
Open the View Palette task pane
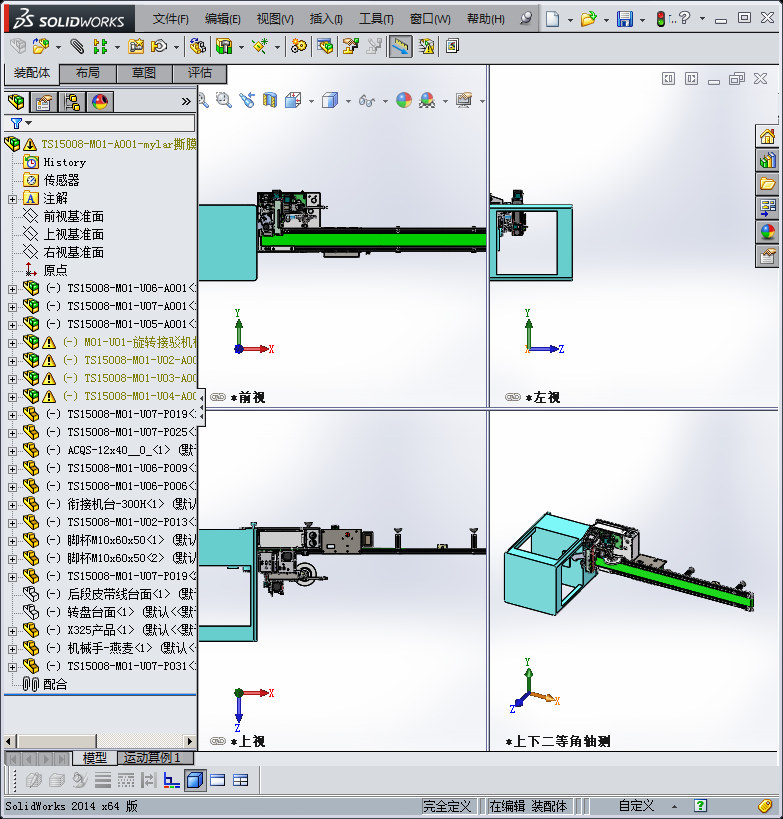click(767, 207)
